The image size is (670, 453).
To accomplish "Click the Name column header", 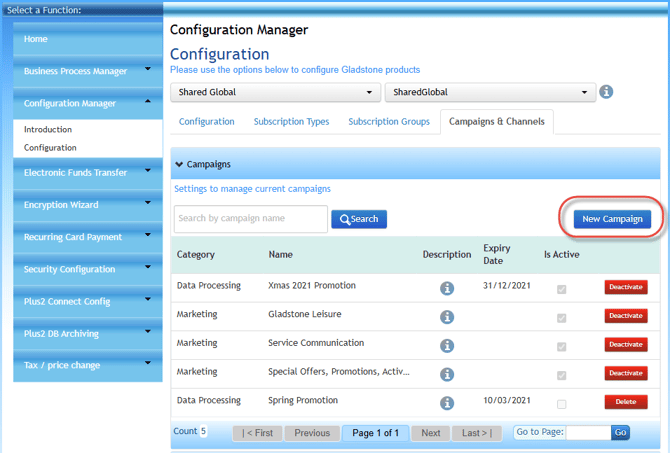I will point(281,255).
